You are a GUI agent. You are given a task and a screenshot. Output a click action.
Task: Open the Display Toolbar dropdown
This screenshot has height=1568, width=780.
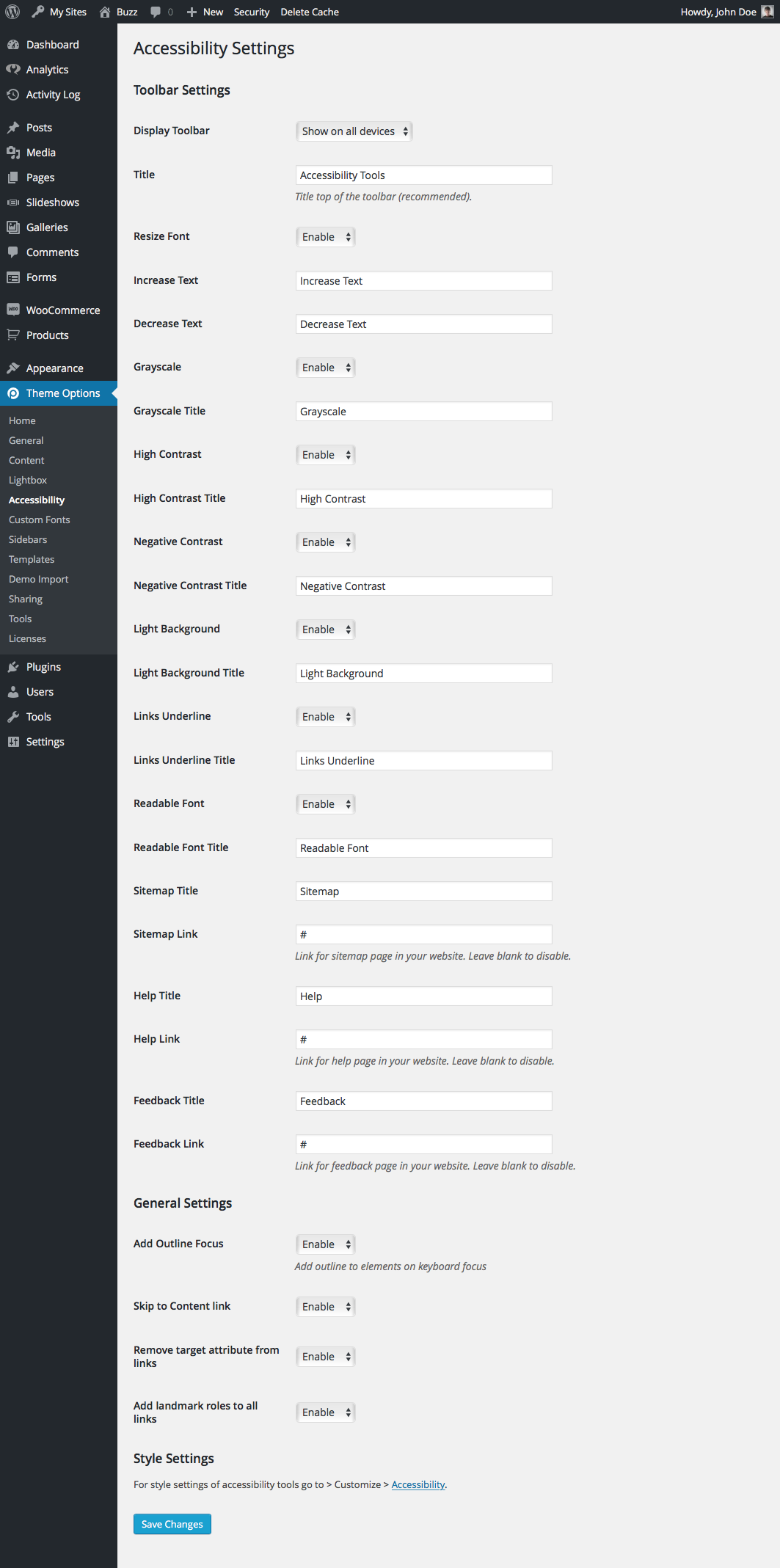pyautogui.click(x=354, y=131)
